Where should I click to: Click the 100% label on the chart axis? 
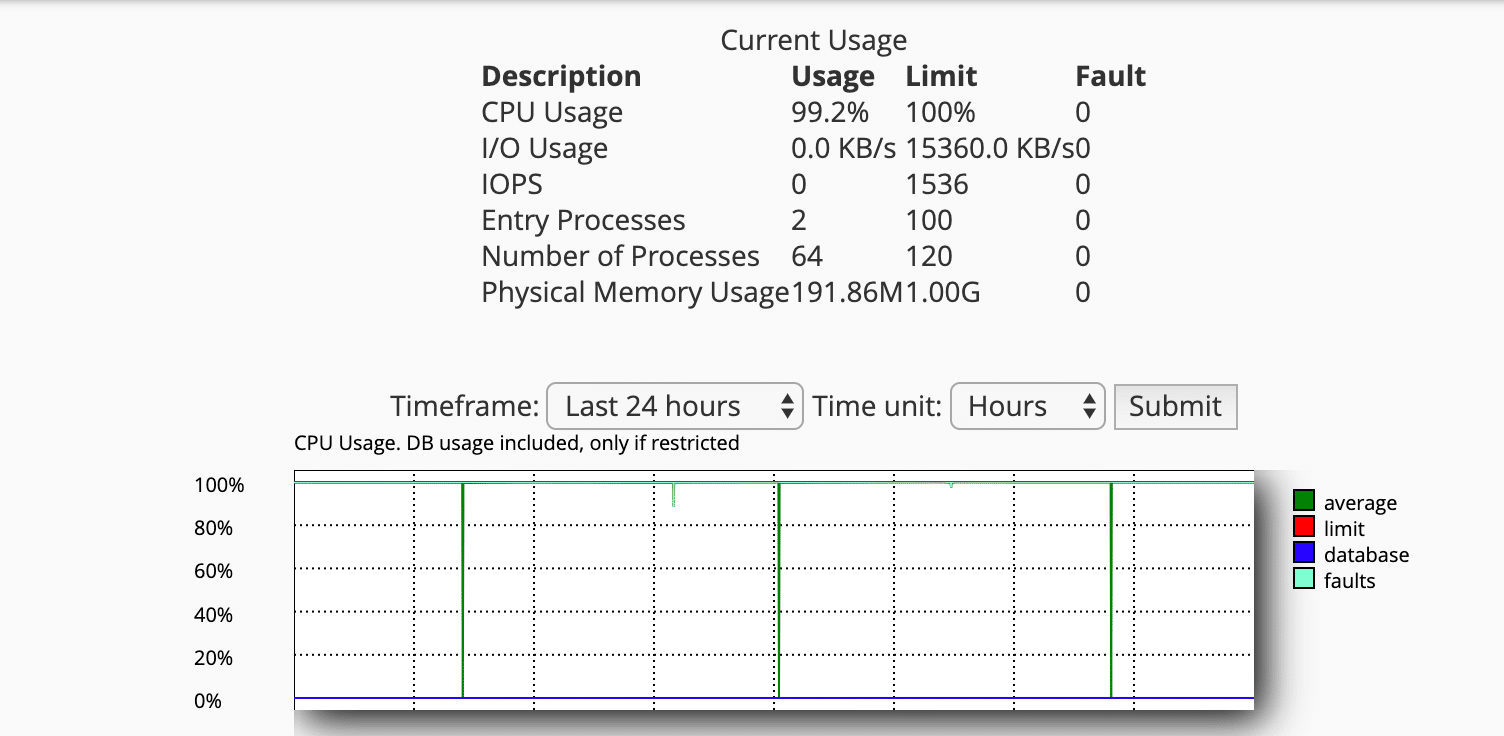pos(219,486)
